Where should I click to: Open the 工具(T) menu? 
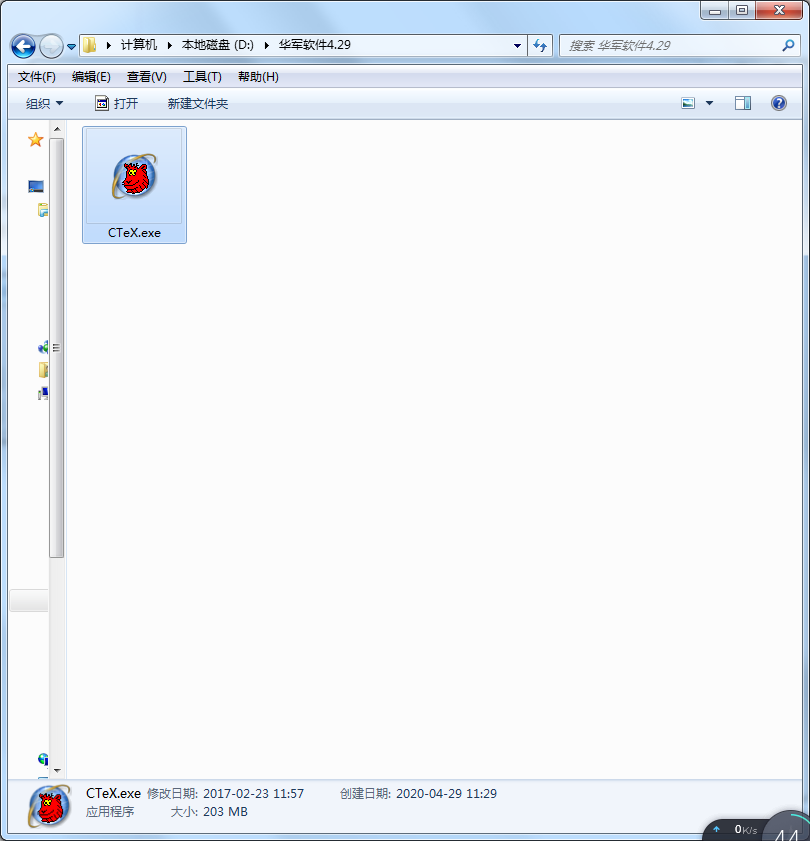tap(202, 77)
